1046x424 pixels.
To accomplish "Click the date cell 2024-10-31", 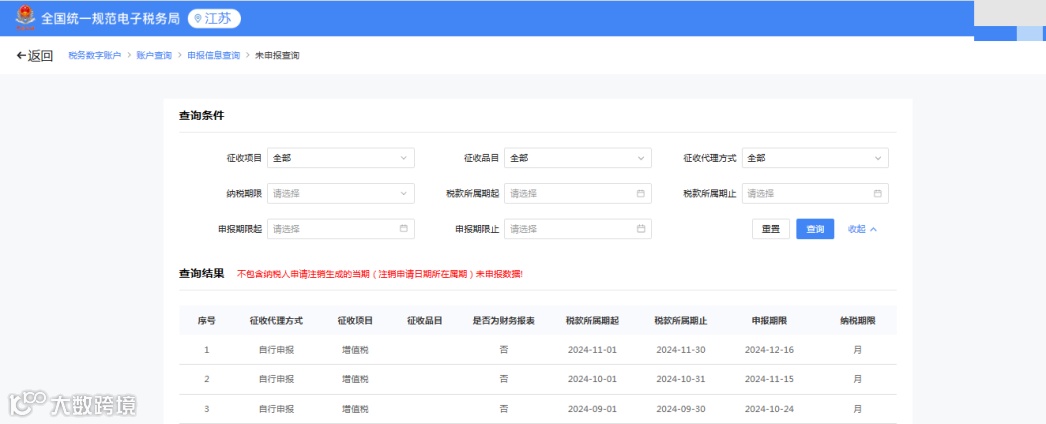I will click(x=680, y=379).
